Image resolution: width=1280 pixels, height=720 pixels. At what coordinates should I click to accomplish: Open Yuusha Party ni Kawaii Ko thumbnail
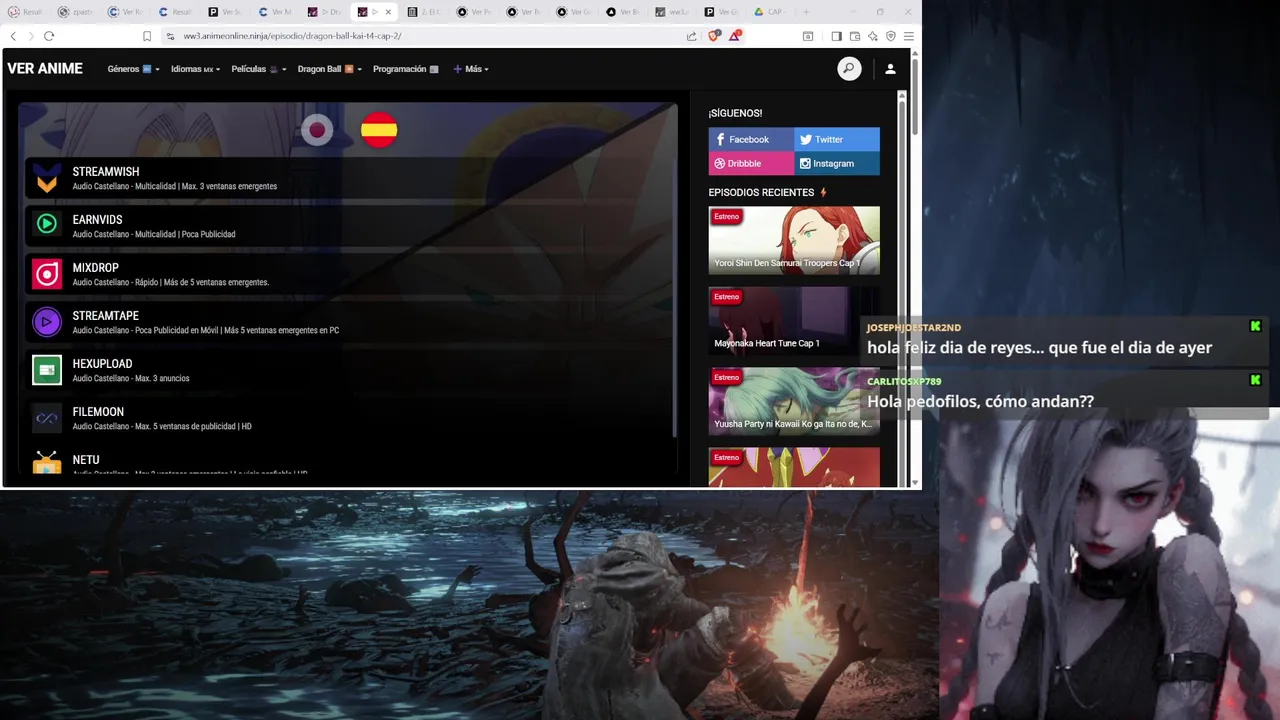click(x=794, y=401)
